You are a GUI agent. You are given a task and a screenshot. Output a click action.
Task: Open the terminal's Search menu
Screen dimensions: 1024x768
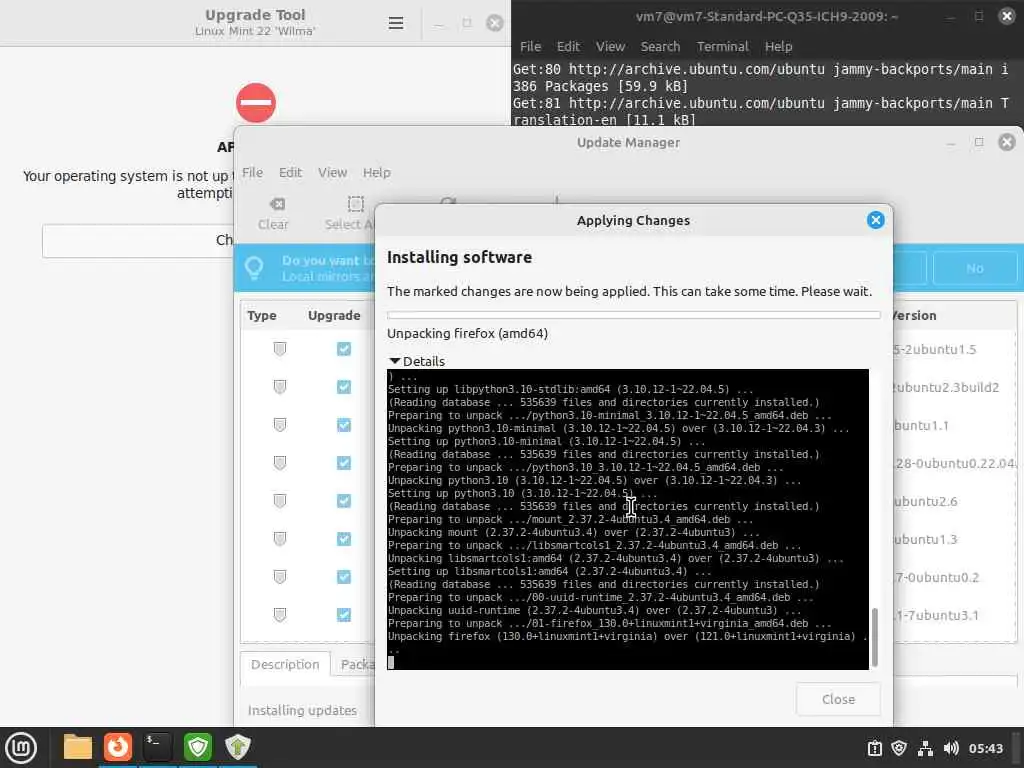[x=660, y=46]
